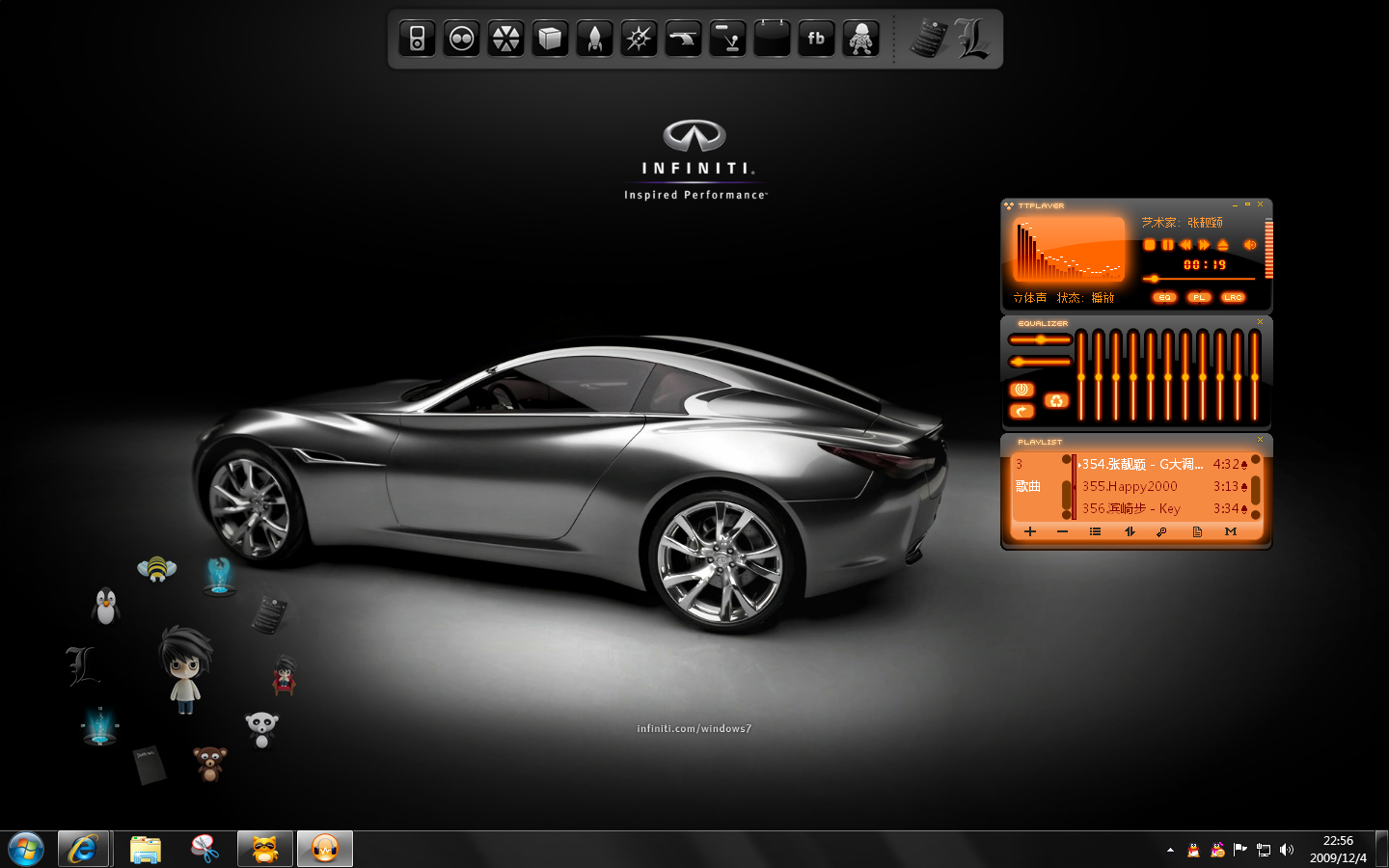Click the large L chibi character icon
The image size is (1389, 868).
[x=184, y=669]
